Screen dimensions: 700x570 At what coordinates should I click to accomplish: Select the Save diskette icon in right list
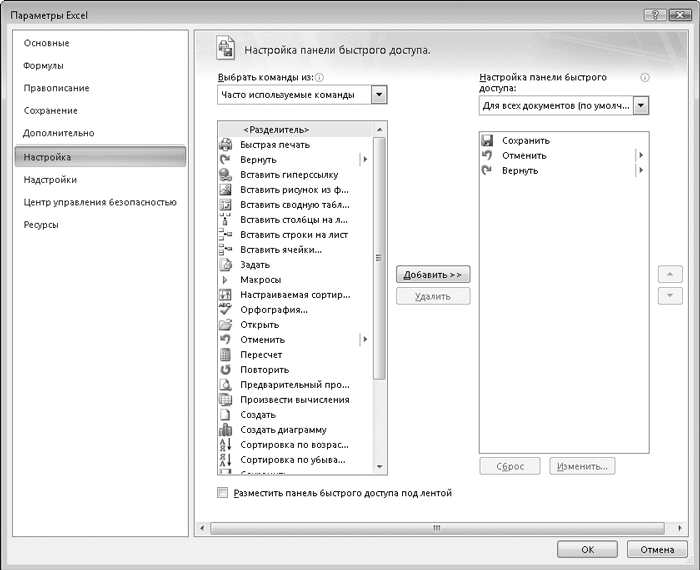(x=488, y=141)
